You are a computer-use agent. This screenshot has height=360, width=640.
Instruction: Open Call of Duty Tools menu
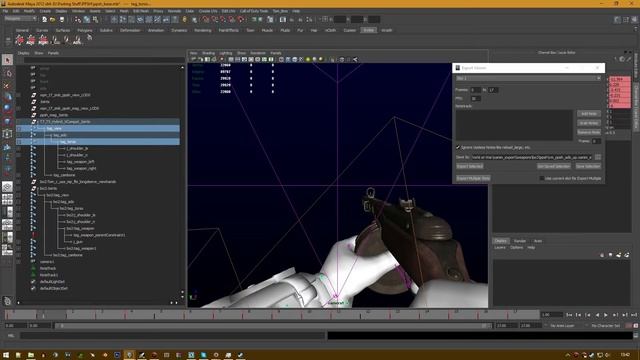(253, 11)
